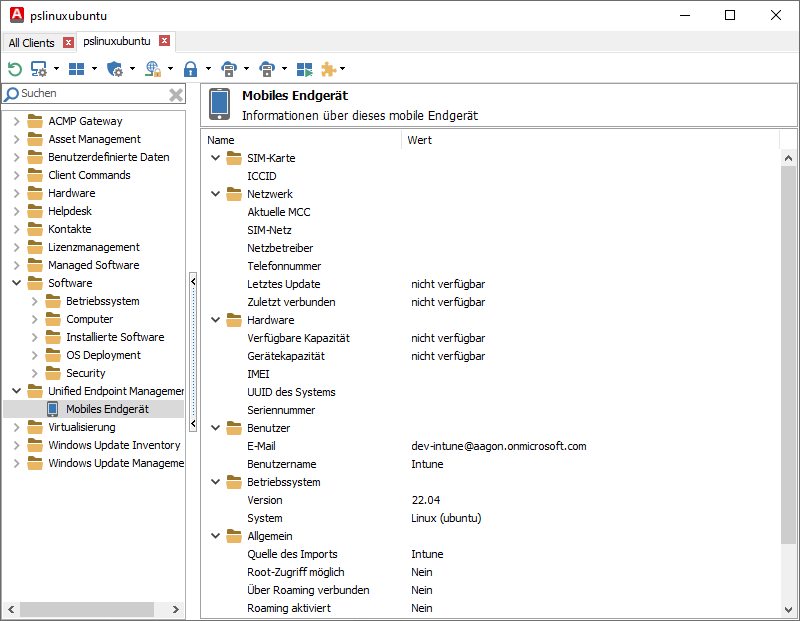The width and height of the screenshot is (800, 621).
Task: Click the yellow puzzle piece plugin icon
Action: 327,68
